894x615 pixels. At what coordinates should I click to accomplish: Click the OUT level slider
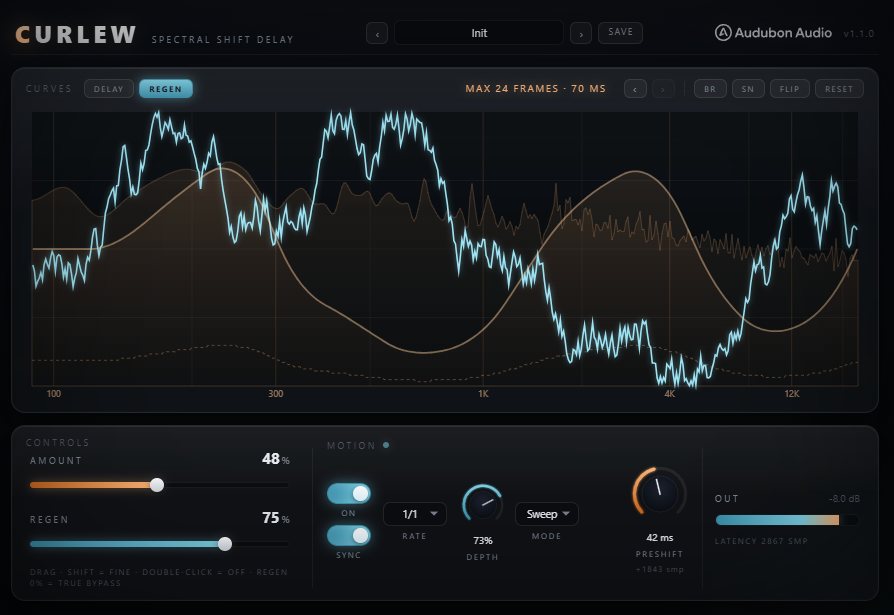point(787,520)
